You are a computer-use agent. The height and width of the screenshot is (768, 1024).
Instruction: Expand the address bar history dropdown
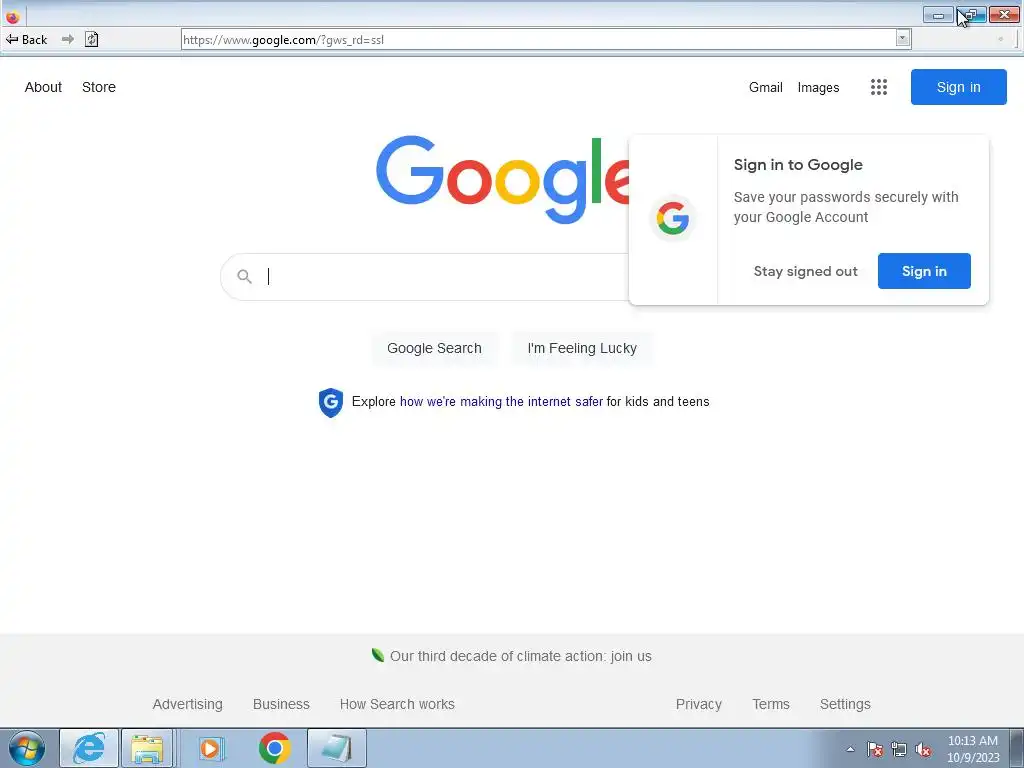(x=903, y=39)
